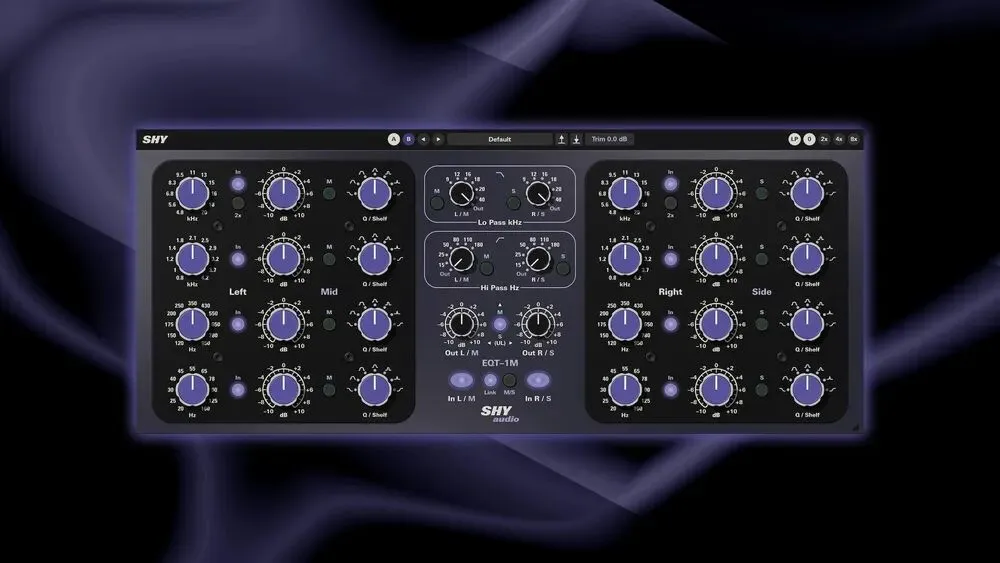The width and height of the screenshot is (1000, 563).
Task: Select the A preset slot
Action: click(x=393, y=139)
